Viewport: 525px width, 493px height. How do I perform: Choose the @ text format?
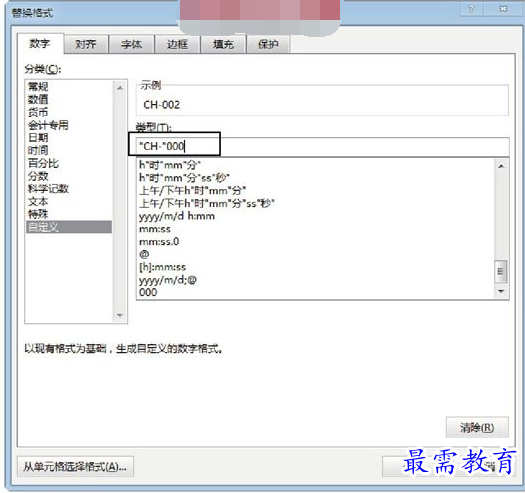[x=315, y=254]
